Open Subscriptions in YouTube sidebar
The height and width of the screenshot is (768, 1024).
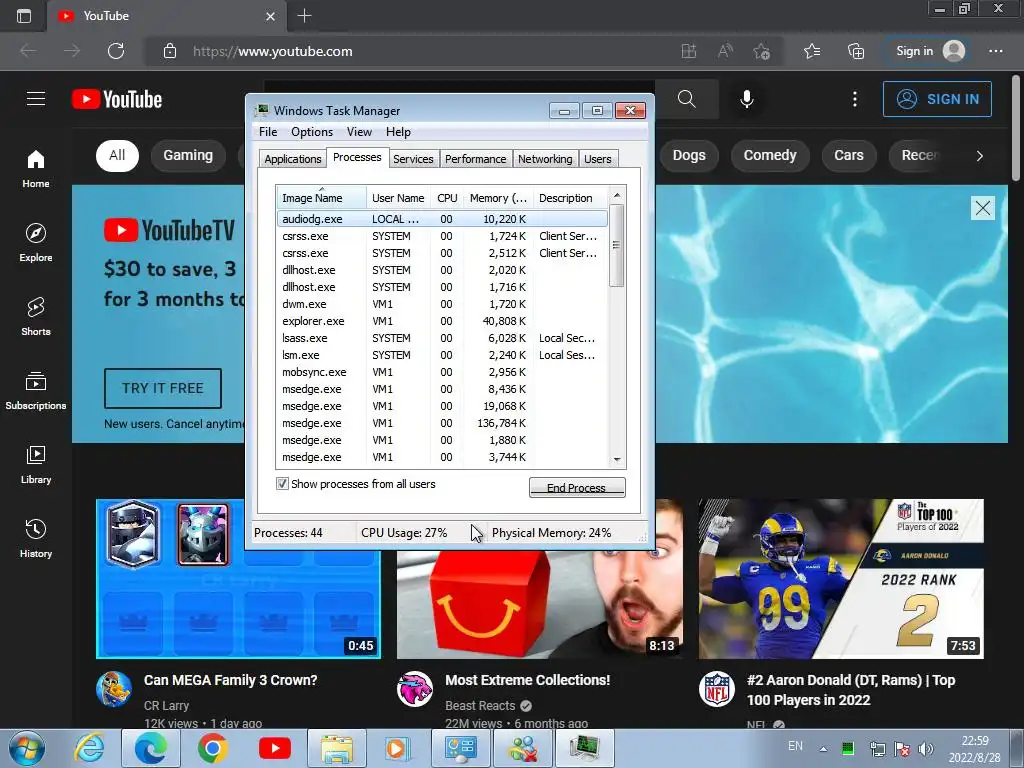click(x=36, y=390)
